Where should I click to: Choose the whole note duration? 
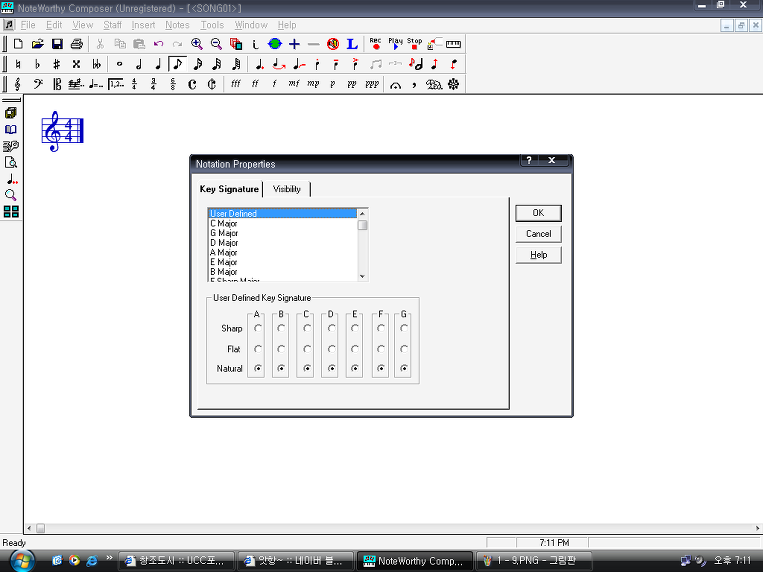pos(119,64)
